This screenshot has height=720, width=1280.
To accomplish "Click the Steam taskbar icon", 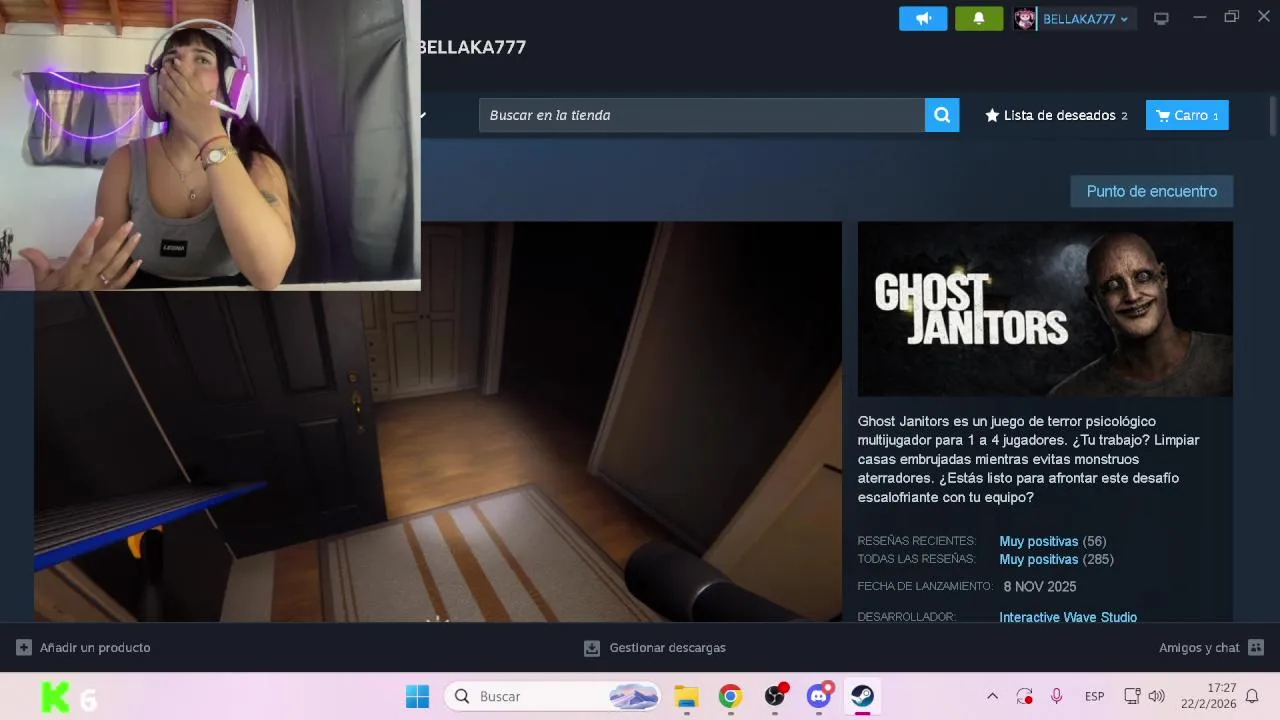I will [x=862, y=696].
